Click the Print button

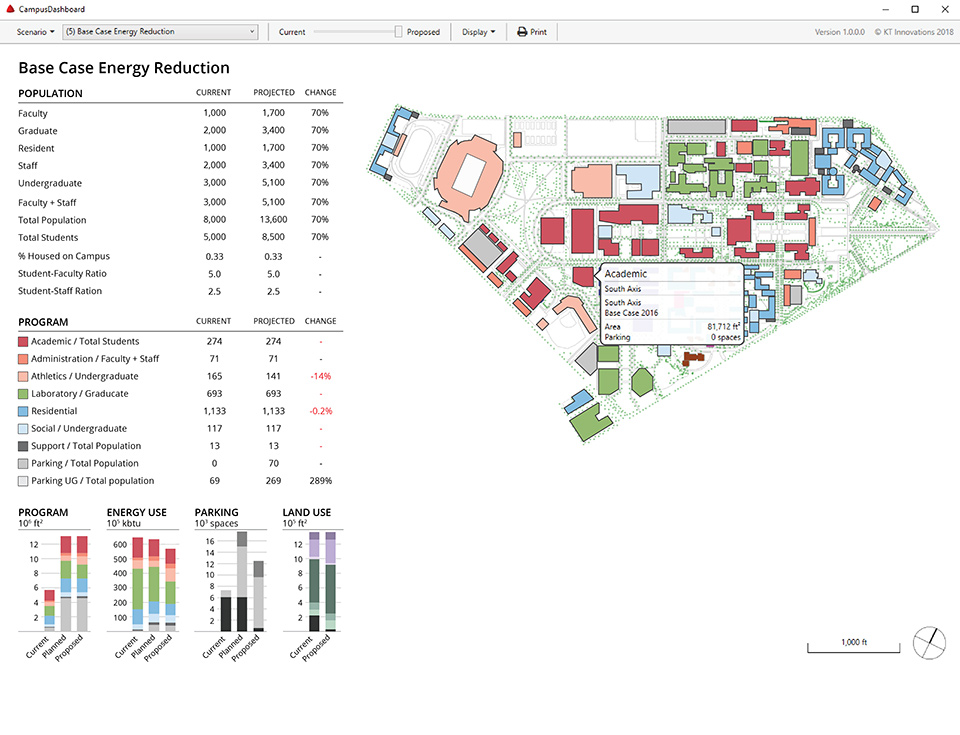531,32
